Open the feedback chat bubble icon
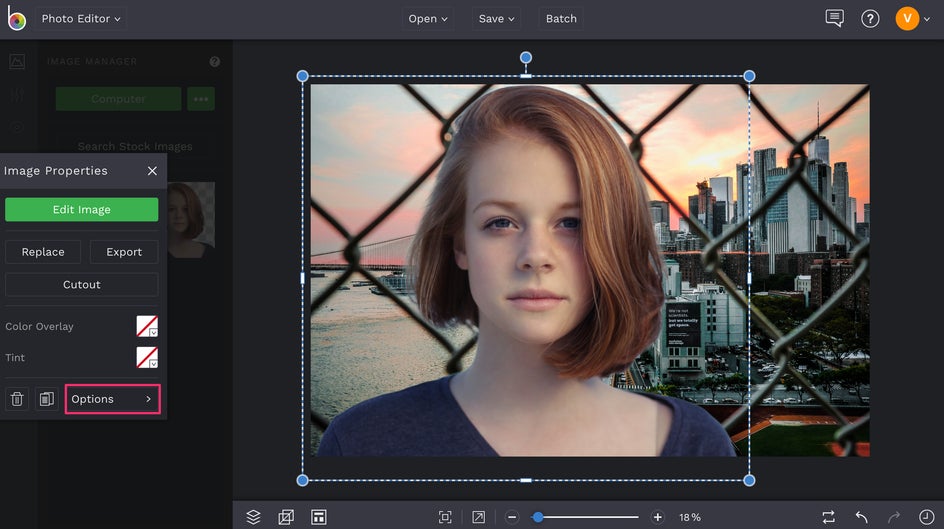 (834, 18)
